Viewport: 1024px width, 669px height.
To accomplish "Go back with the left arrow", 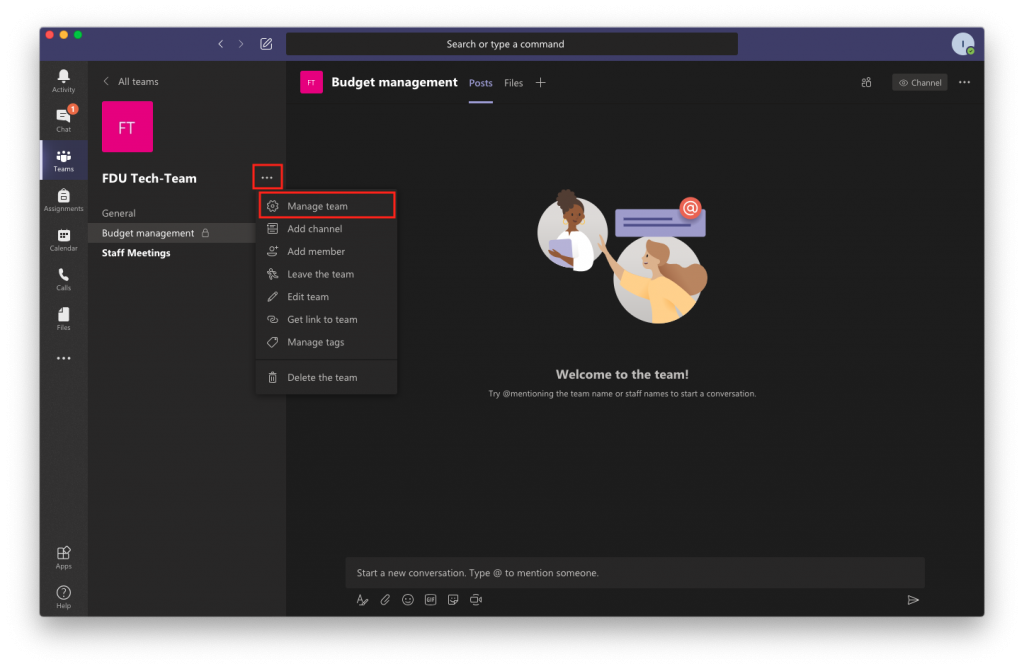I will click(x=221, y=44).
